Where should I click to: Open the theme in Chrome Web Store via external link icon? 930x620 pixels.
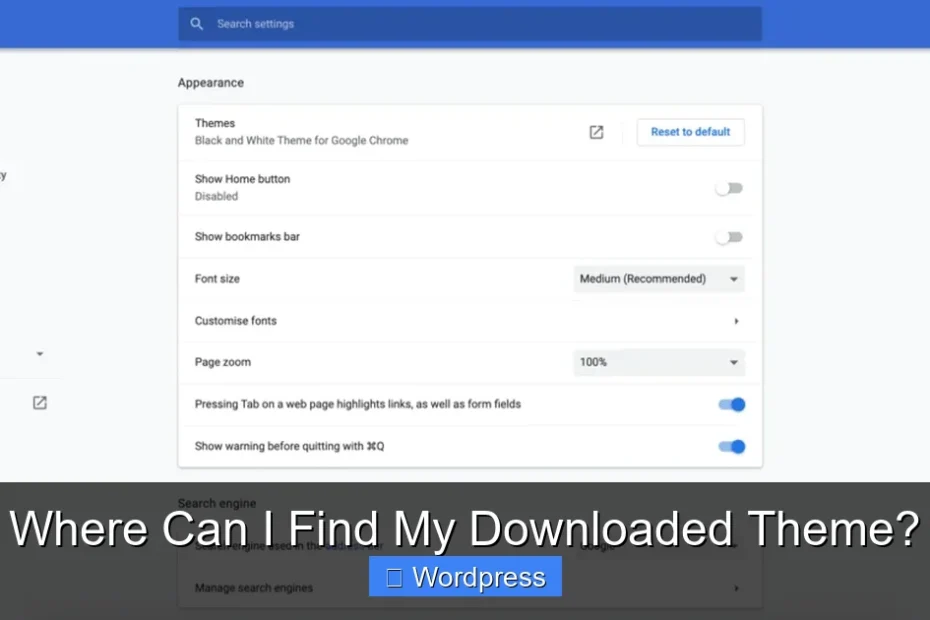(x=596, y=131)
